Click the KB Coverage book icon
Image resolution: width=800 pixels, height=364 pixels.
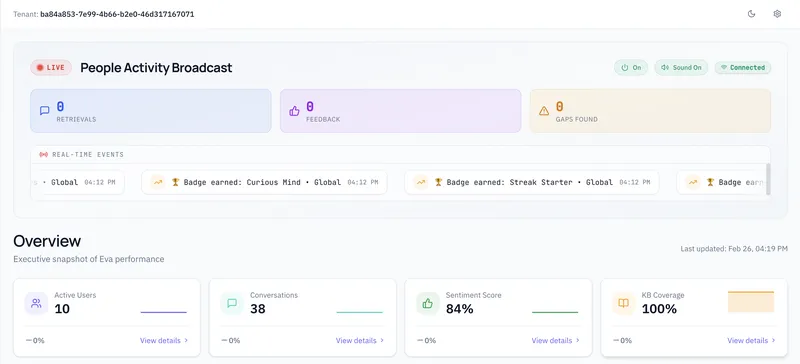[x=623, y=303]
